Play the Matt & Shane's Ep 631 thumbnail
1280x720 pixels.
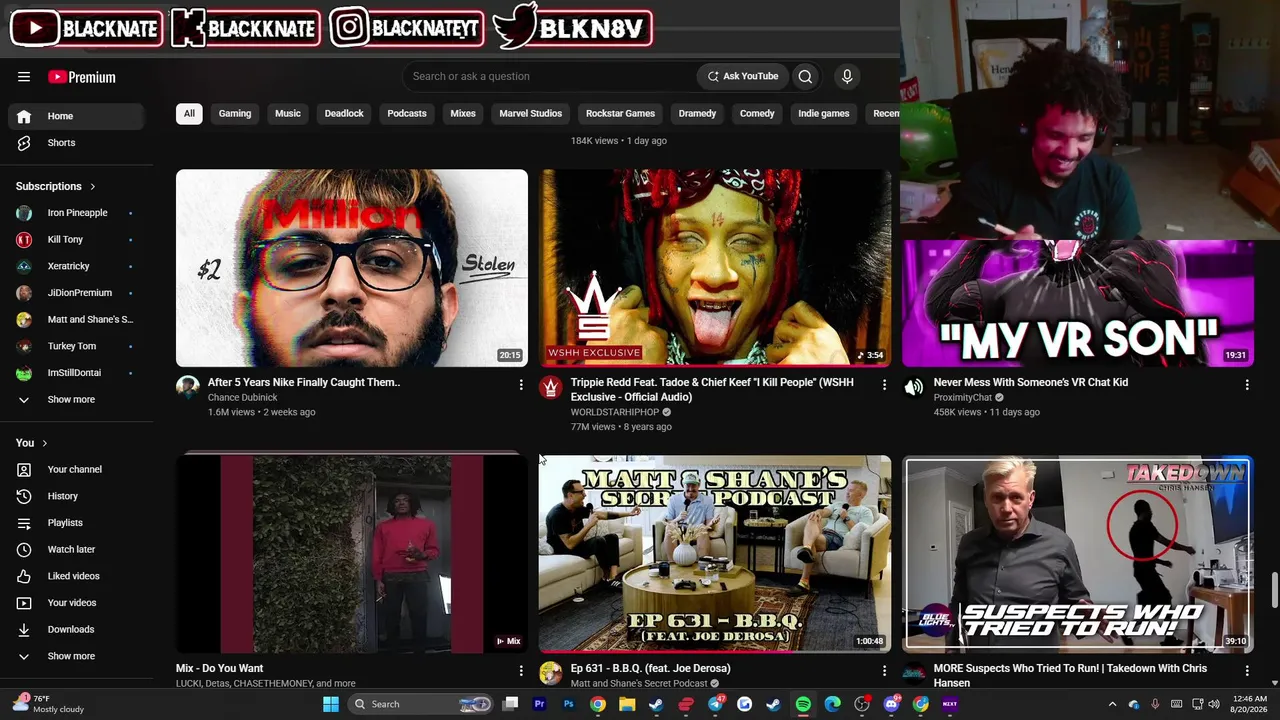[715, 554]
